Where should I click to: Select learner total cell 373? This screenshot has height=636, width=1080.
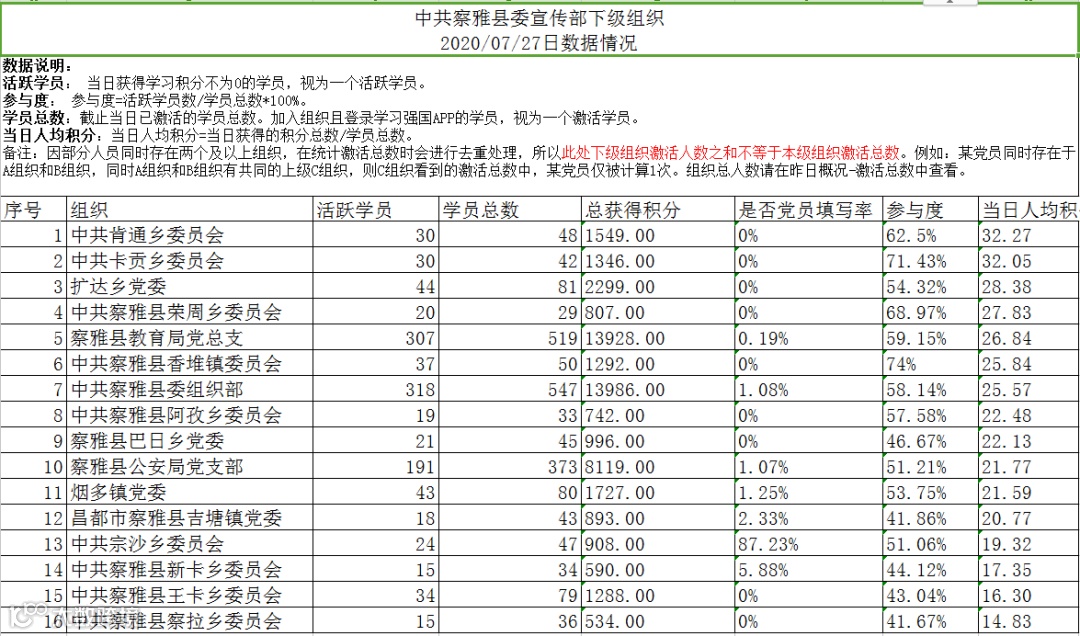[510, 467]
